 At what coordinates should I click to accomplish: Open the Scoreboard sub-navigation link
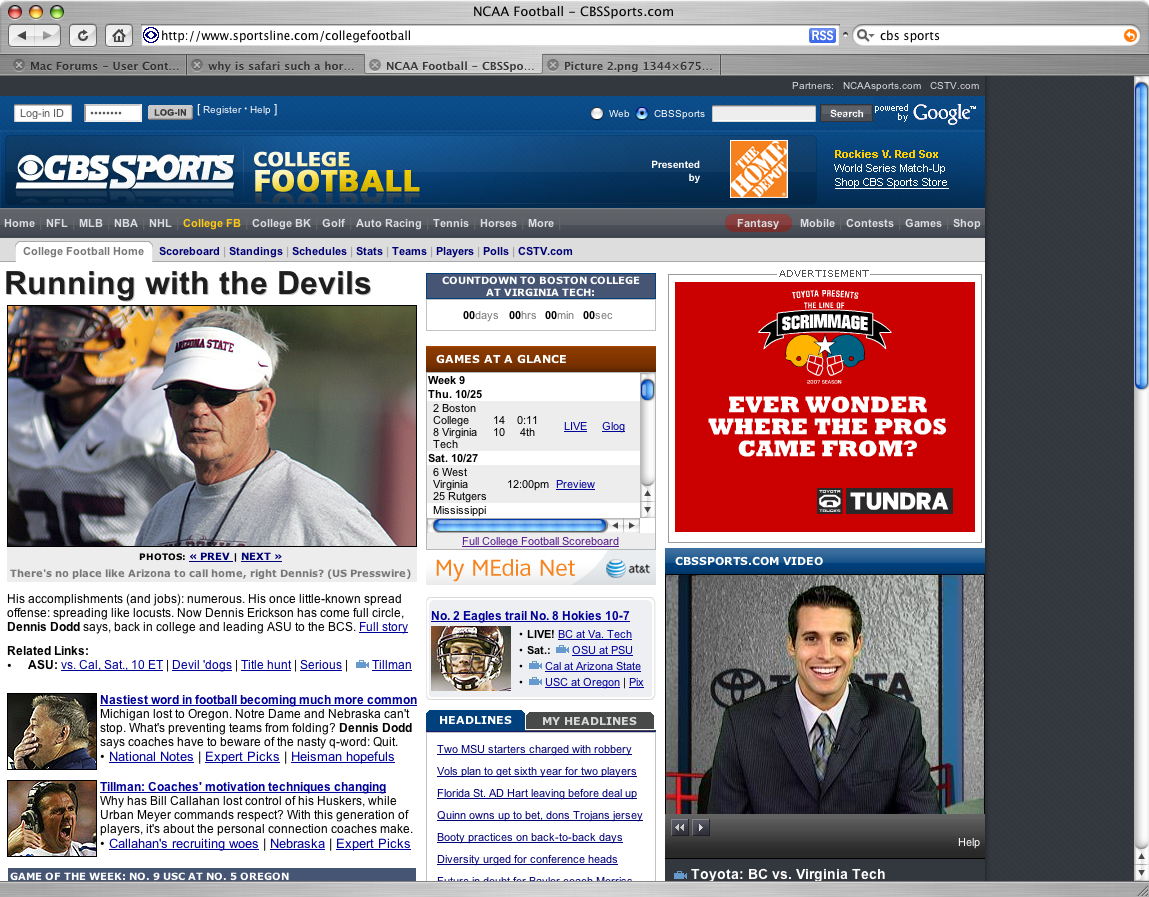coord(189,251)
